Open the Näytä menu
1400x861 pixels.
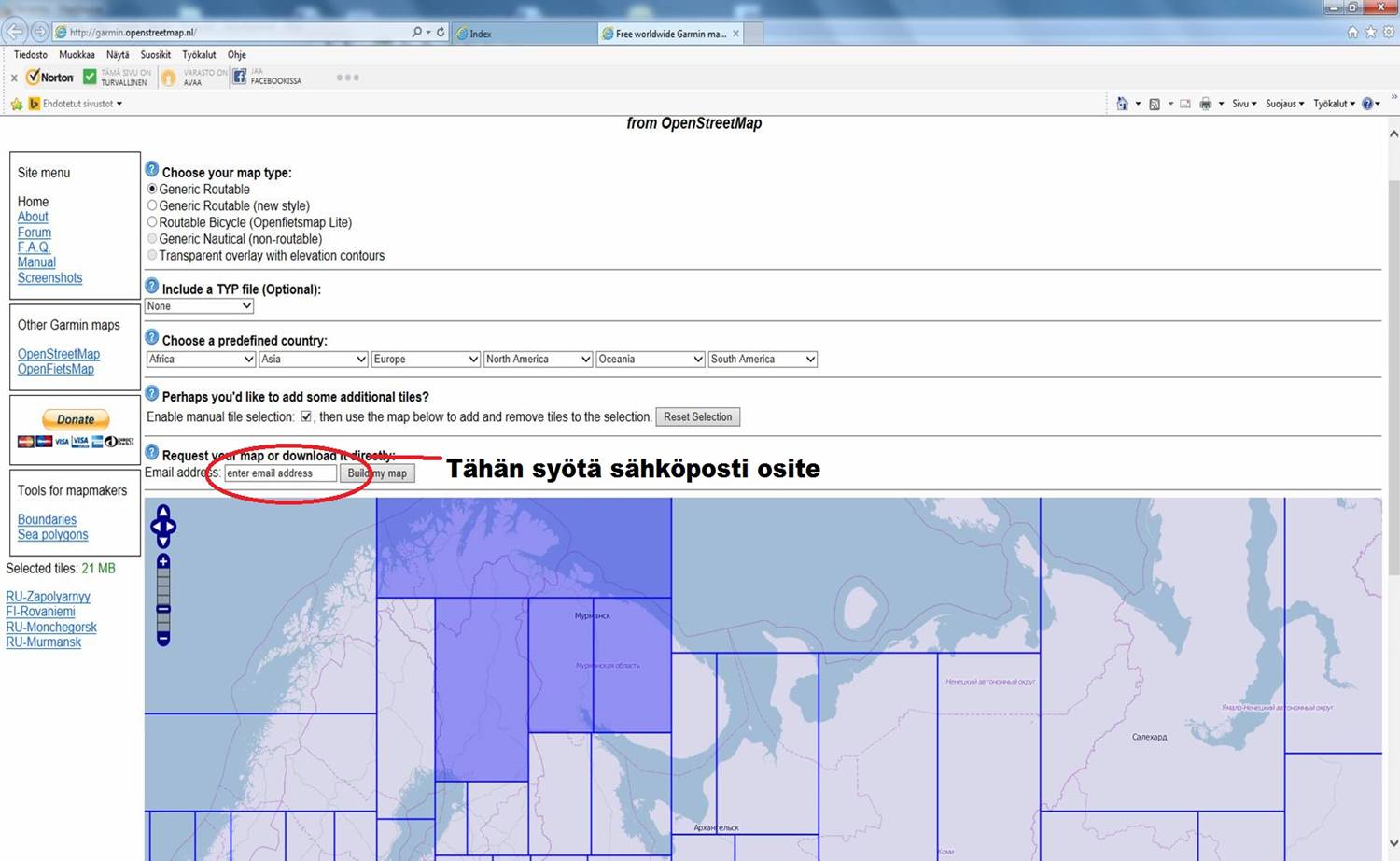click(118, 55)
